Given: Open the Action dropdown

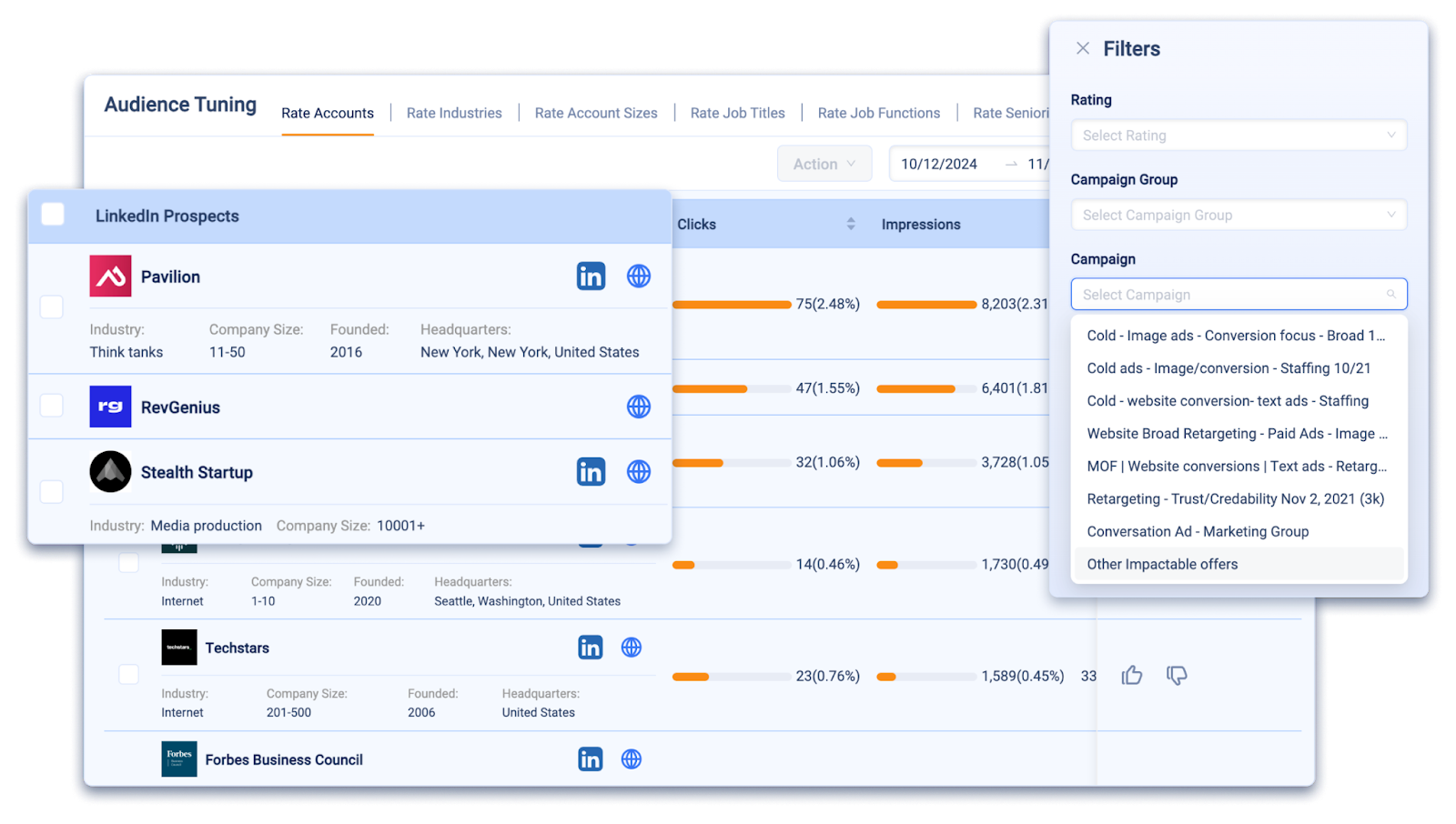Looking at the screenshot, I should [x=824, y=164].
